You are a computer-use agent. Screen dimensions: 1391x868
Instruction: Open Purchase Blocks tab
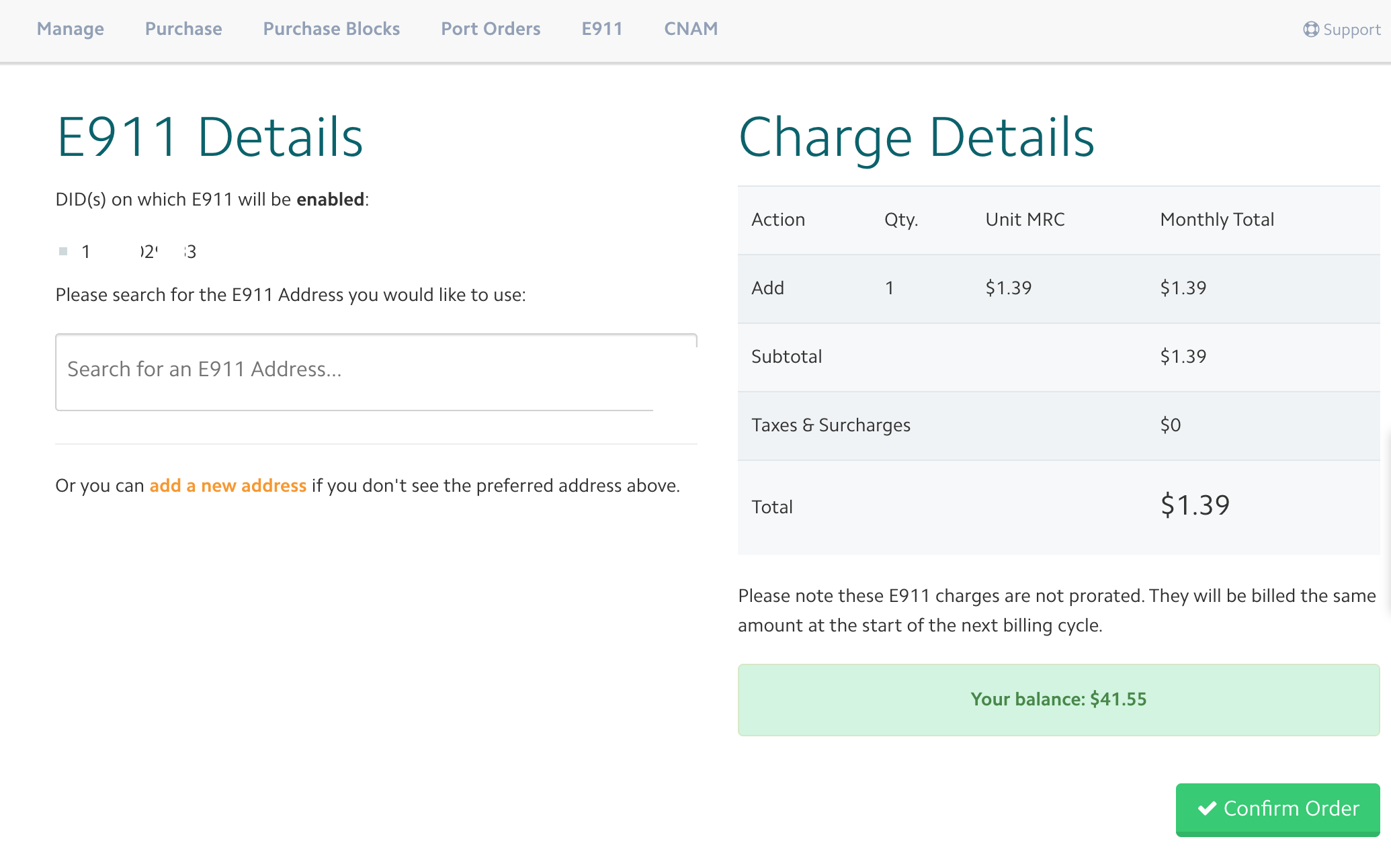(x=331, y=29)
